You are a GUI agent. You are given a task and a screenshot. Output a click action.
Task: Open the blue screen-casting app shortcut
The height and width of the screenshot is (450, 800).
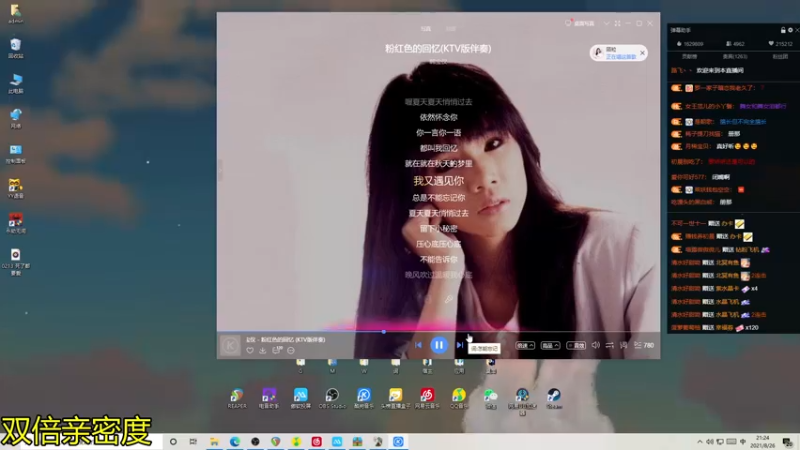[301, 398]
